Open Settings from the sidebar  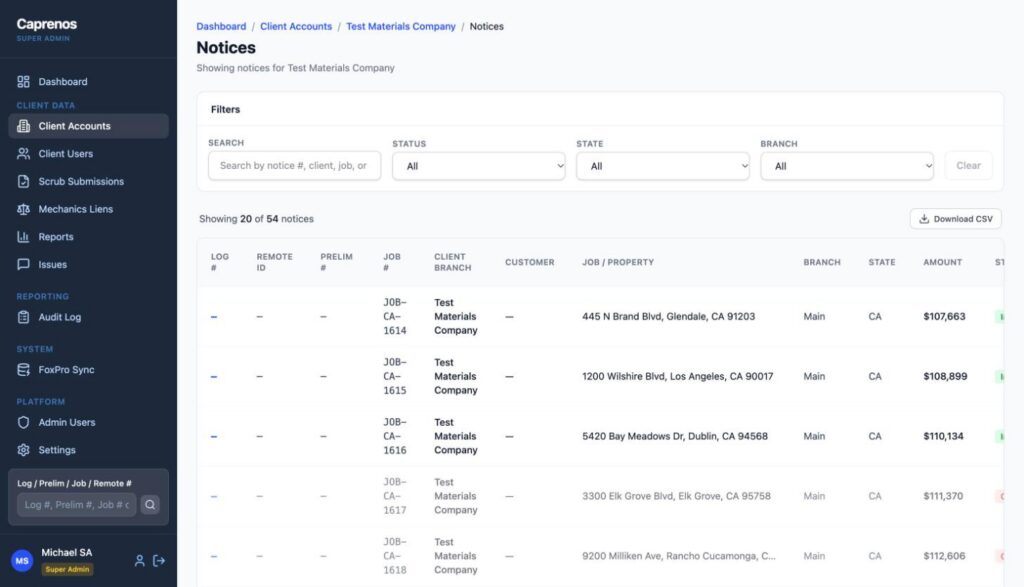pos(89,450)
